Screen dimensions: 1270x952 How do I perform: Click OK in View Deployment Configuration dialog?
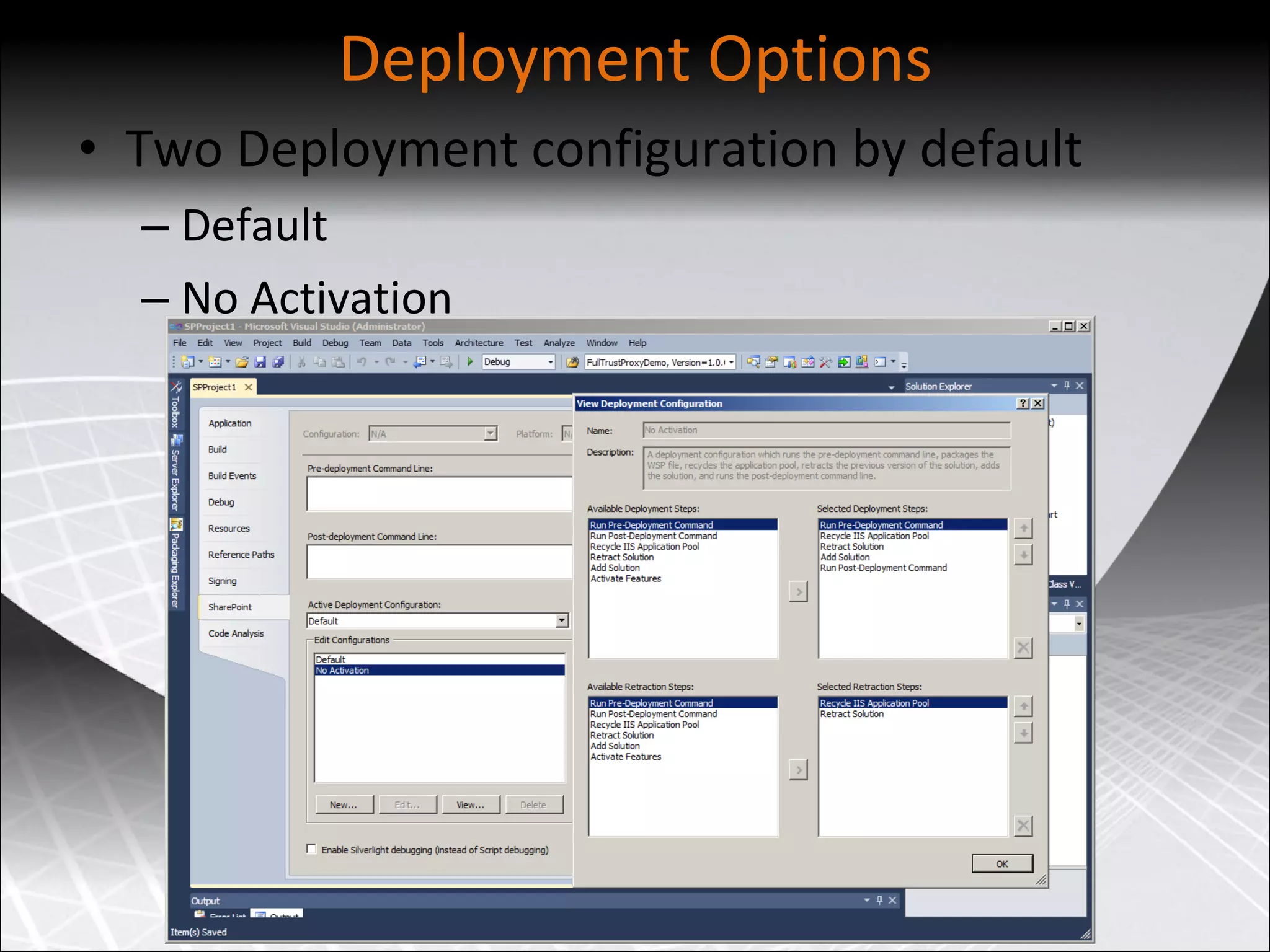coord(1002,863)
